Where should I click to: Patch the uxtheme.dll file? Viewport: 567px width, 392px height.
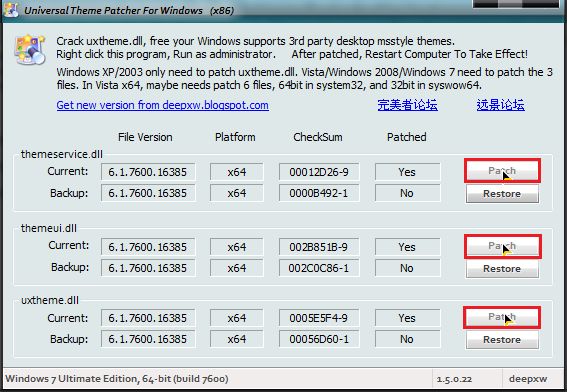tap(502, 317)
